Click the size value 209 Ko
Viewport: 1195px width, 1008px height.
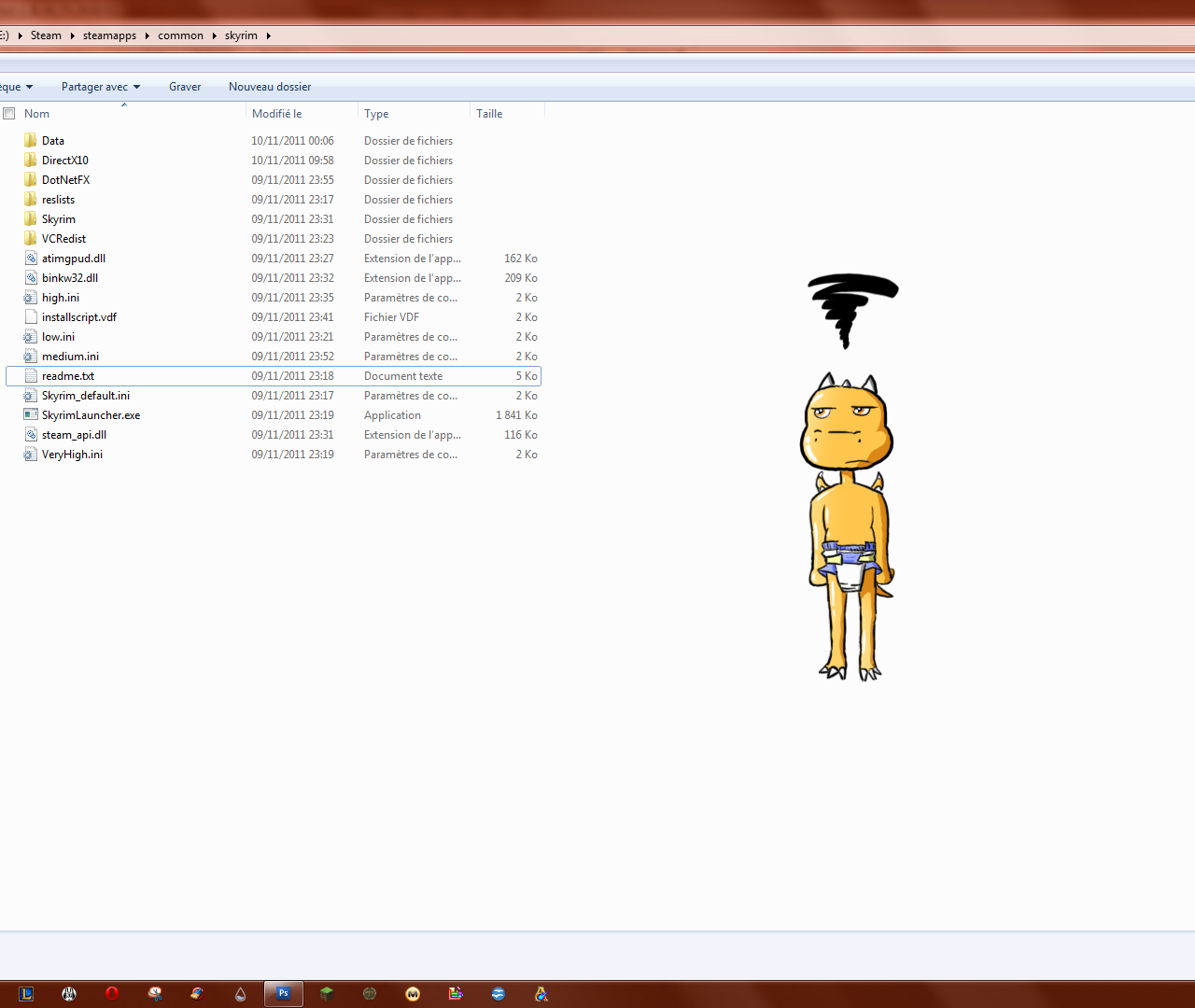point(521,278)
